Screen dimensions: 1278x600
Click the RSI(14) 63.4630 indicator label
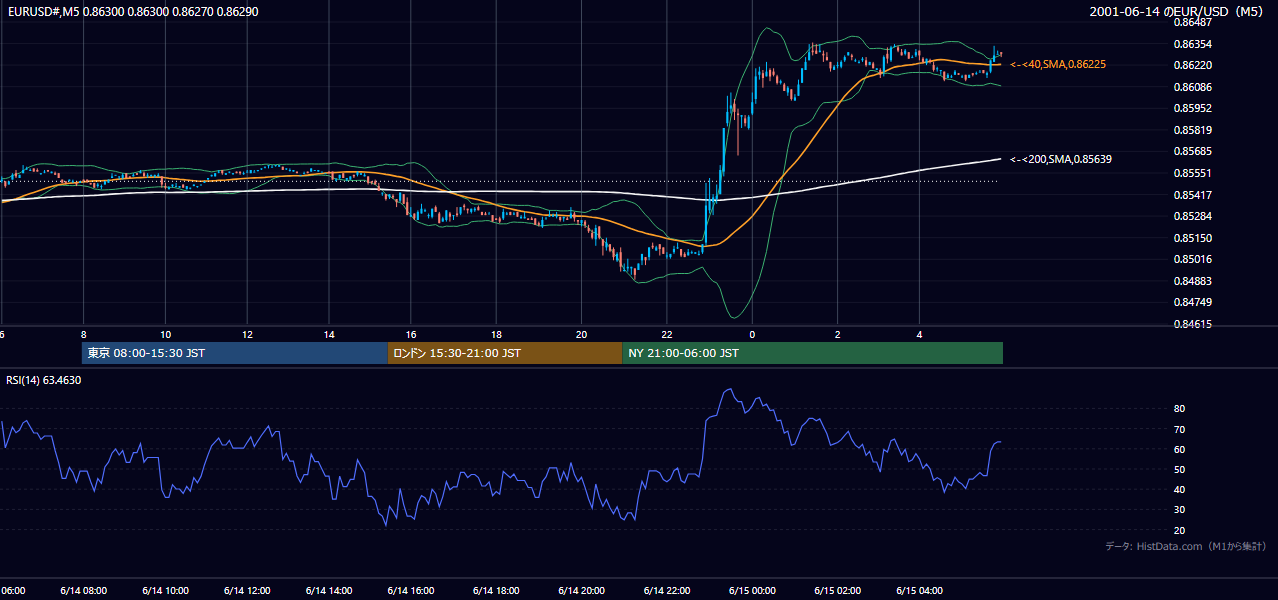pyautogui.click(x=44, y=380)
